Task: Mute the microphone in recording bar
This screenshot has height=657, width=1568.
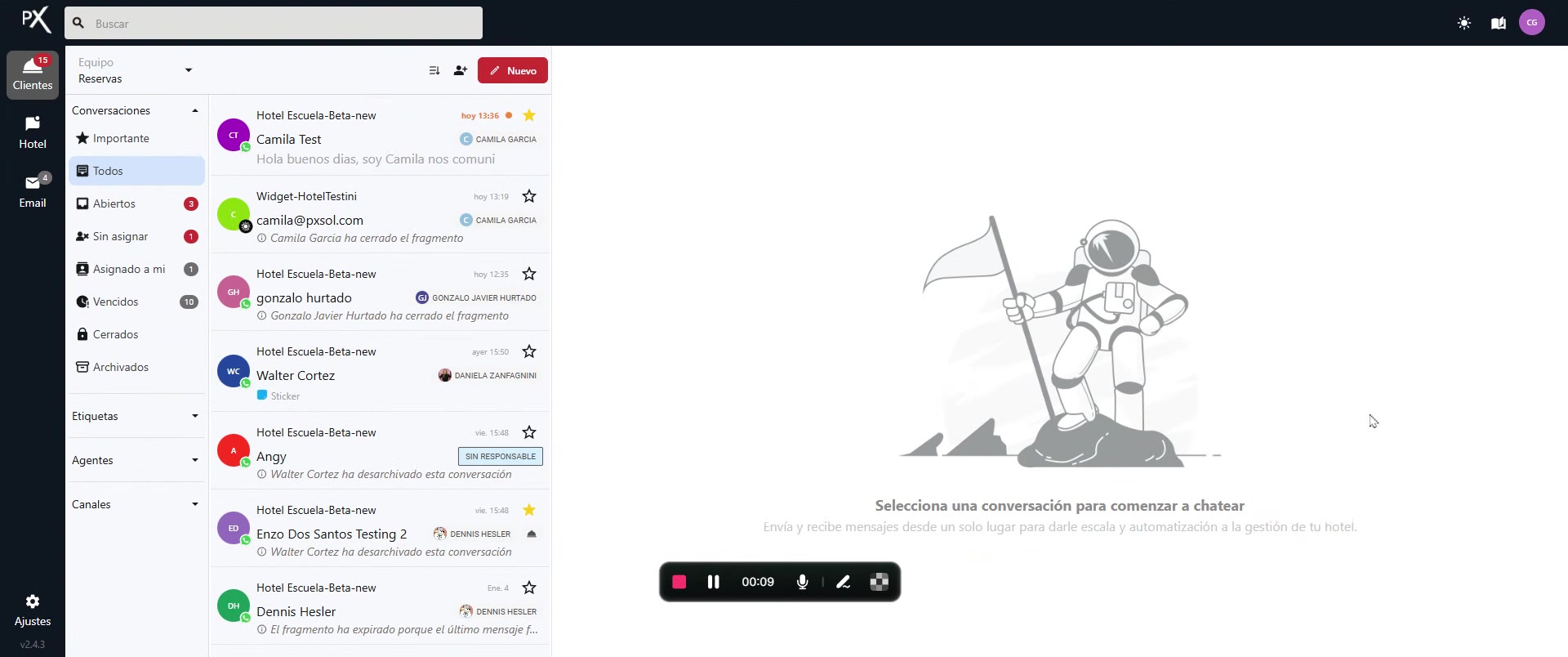Action: coord(802,582)
